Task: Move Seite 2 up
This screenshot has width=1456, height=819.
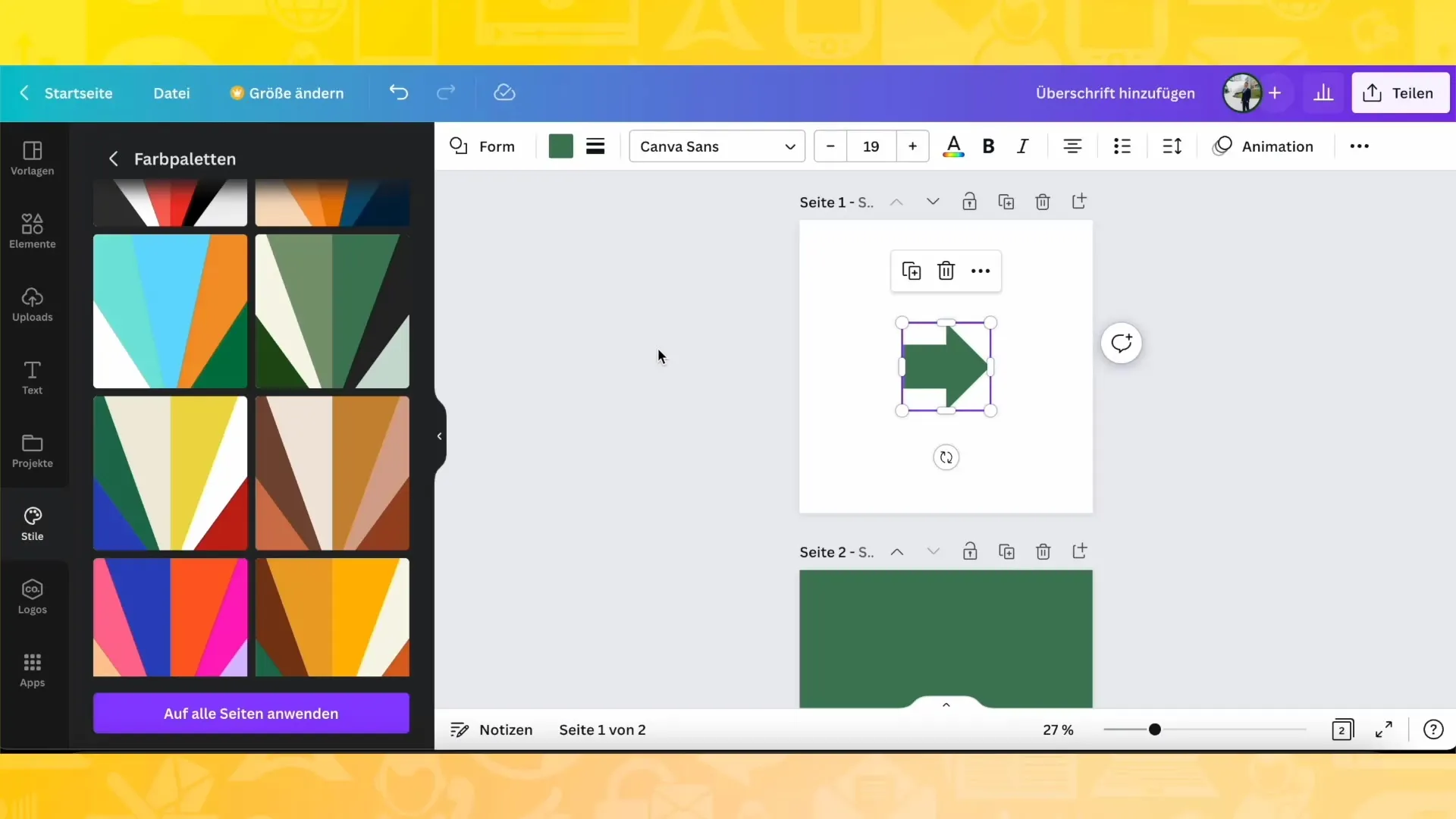Action: (x=897, y=551)
